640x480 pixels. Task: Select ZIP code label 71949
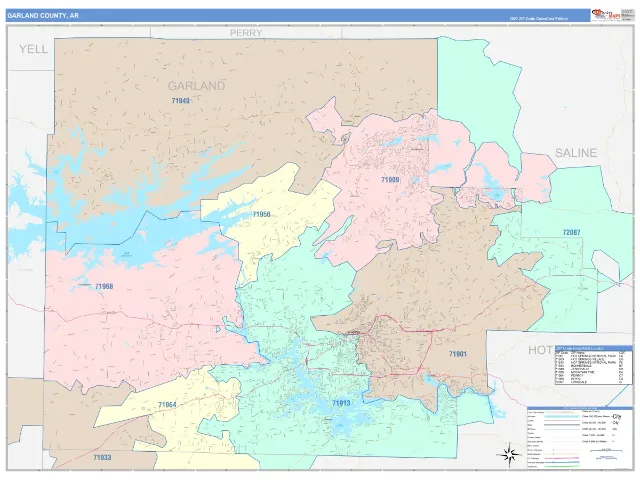(x=180, y=100)
